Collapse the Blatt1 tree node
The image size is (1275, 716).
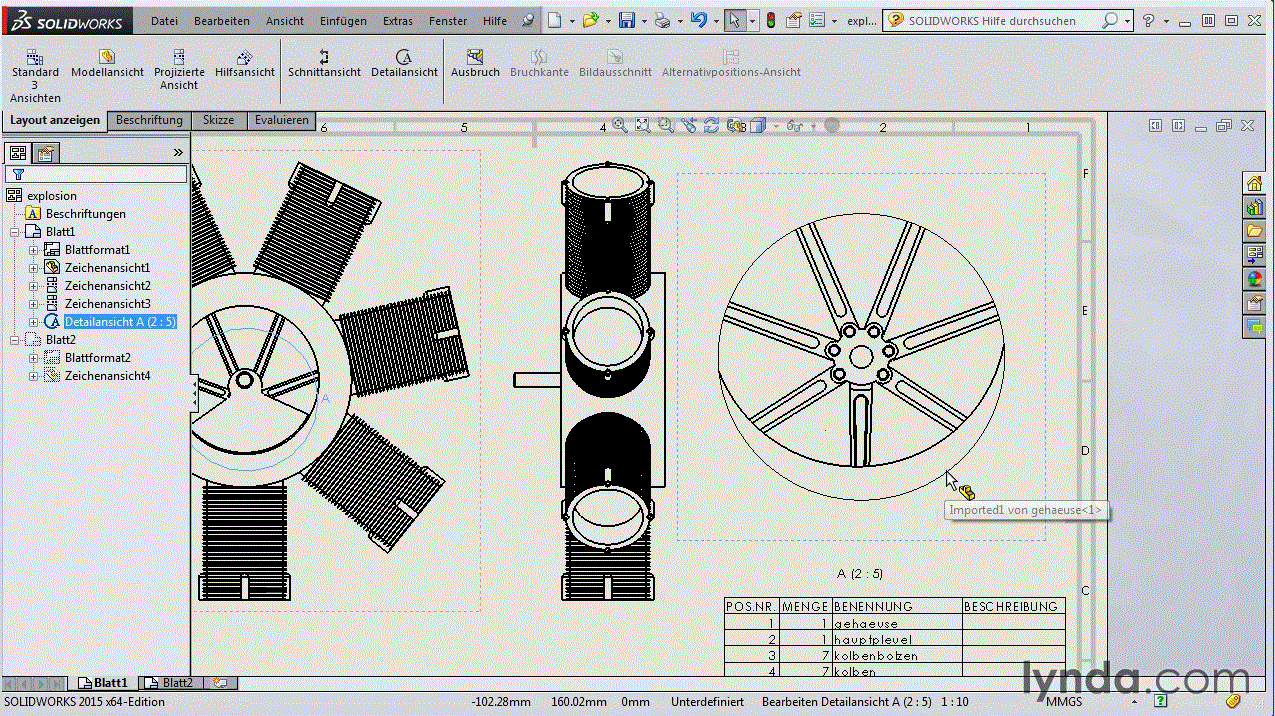[14, 232]
